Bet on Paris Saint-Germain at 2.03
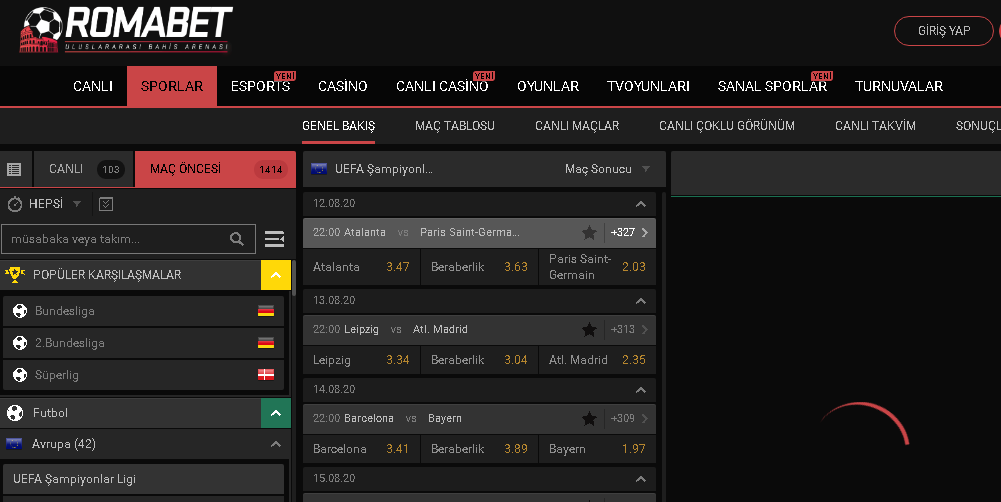The width and height of the screenshot is (1001, 502). click(x=597, y=267)
